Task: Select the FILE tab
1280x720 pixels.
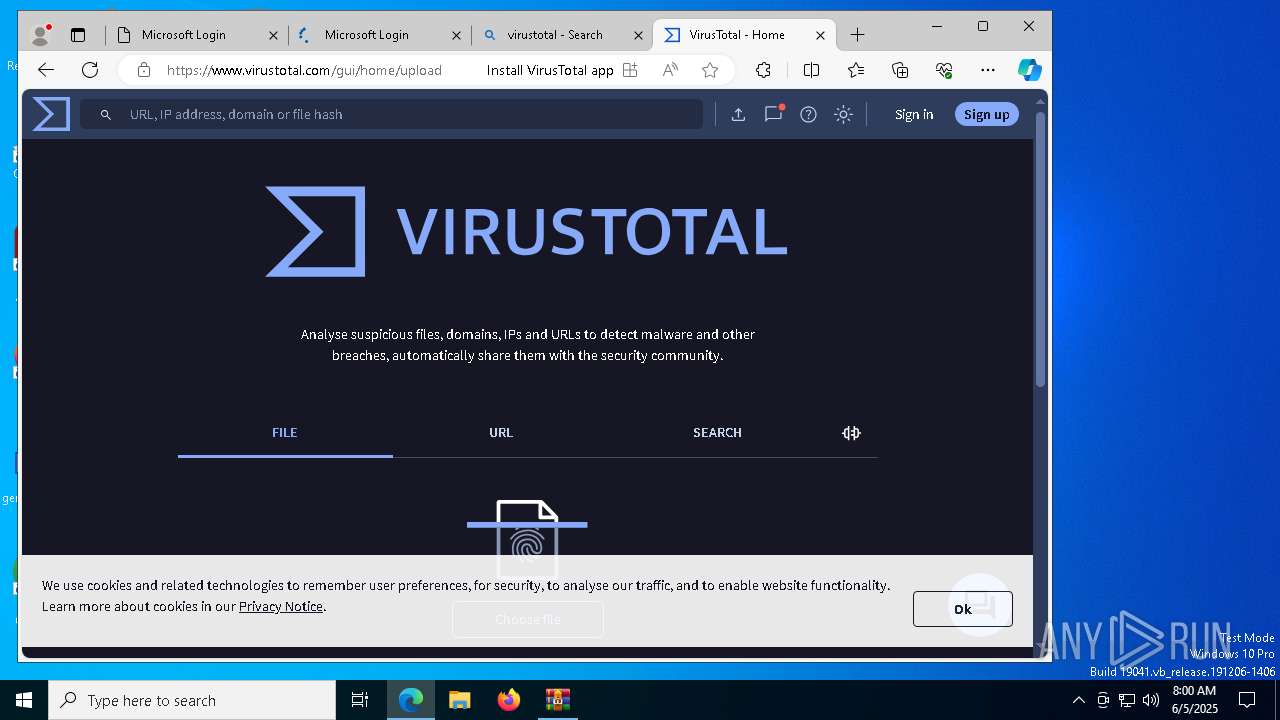Action: pyautogui.click(x=285, y=432)
